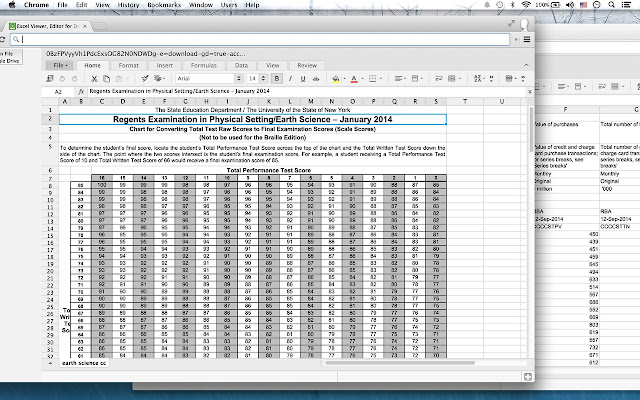Click the merge cells icon
This screenshot has width=640, height=400.
(451, 78)
